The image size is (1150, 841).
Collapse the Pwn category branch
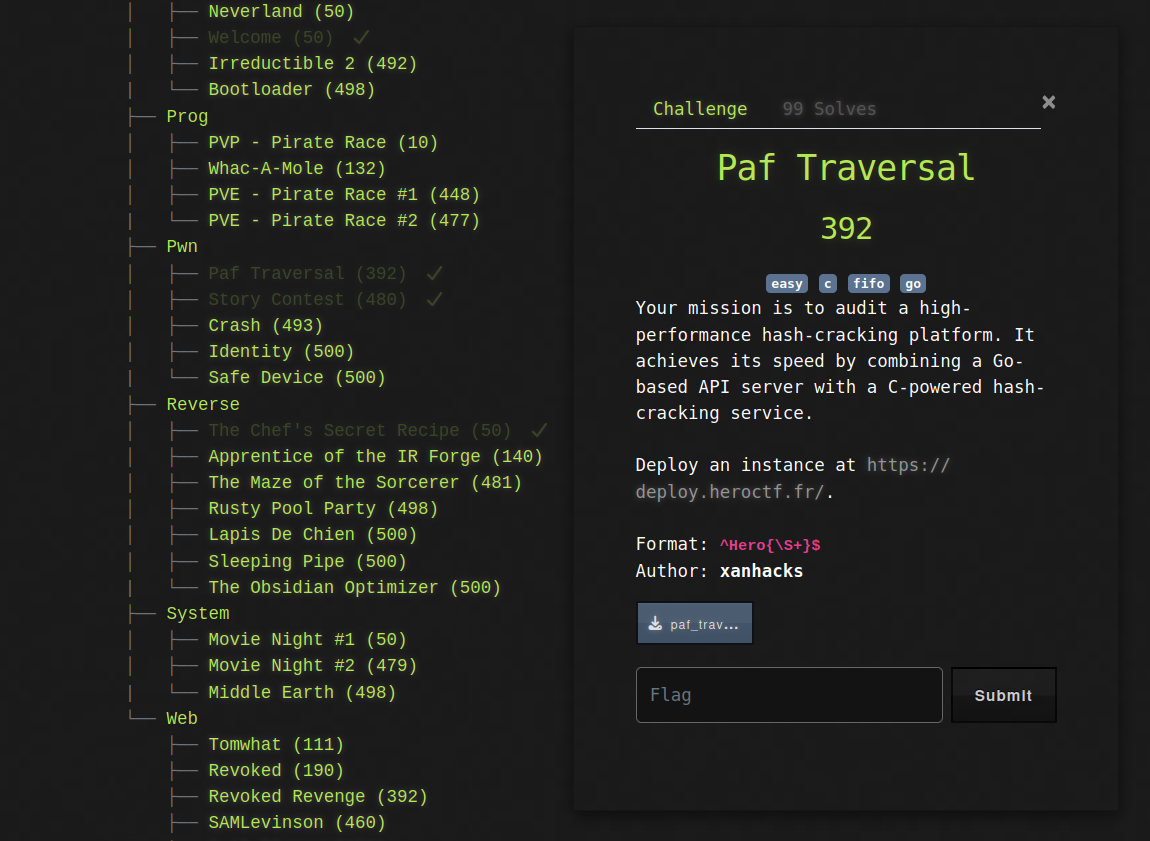pyautogui.click(x=182, y=245)
